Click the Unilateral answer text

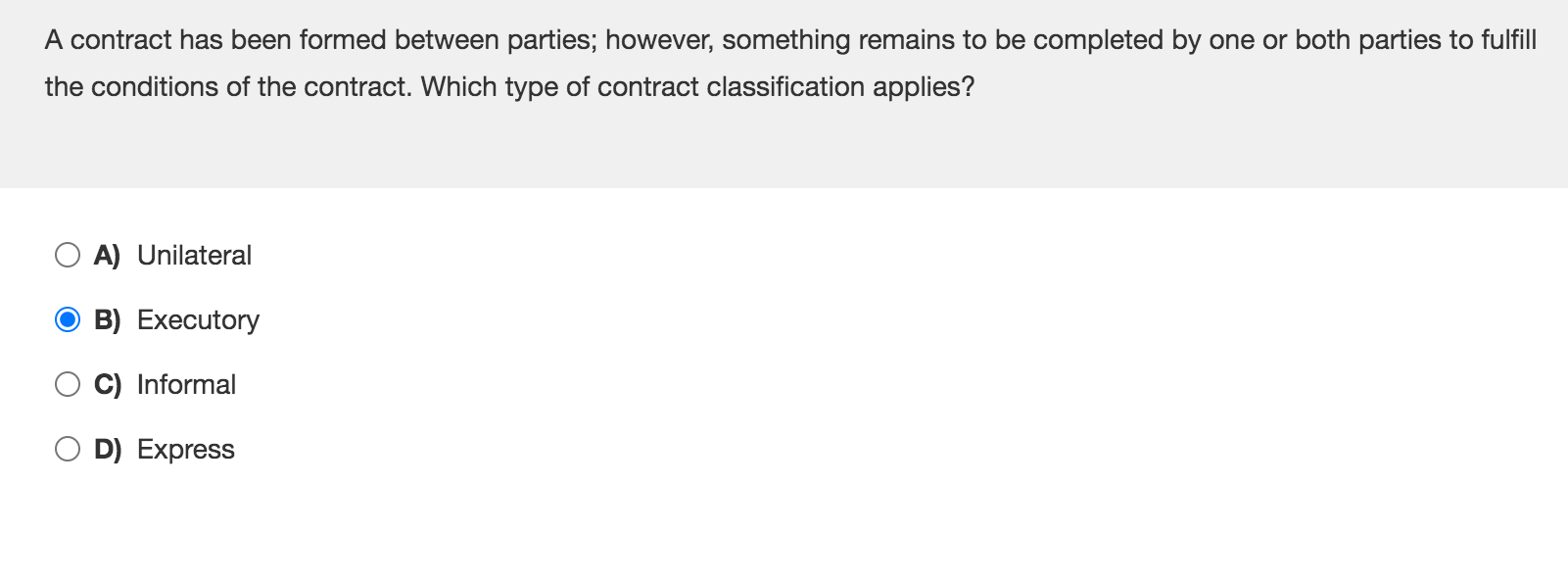point(194,255)
